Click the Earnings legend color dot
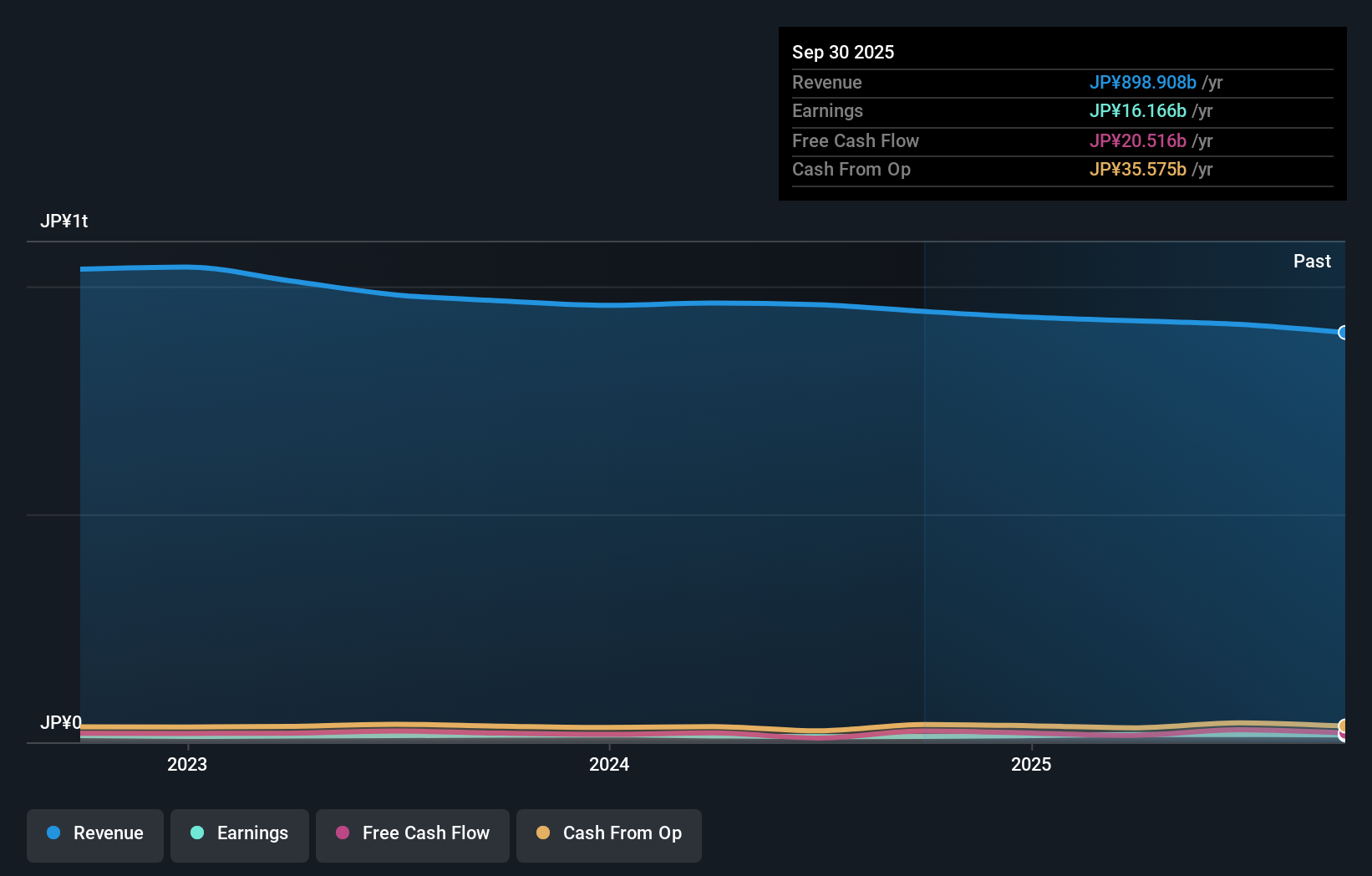1372x876 pixels. coord(197,833)
